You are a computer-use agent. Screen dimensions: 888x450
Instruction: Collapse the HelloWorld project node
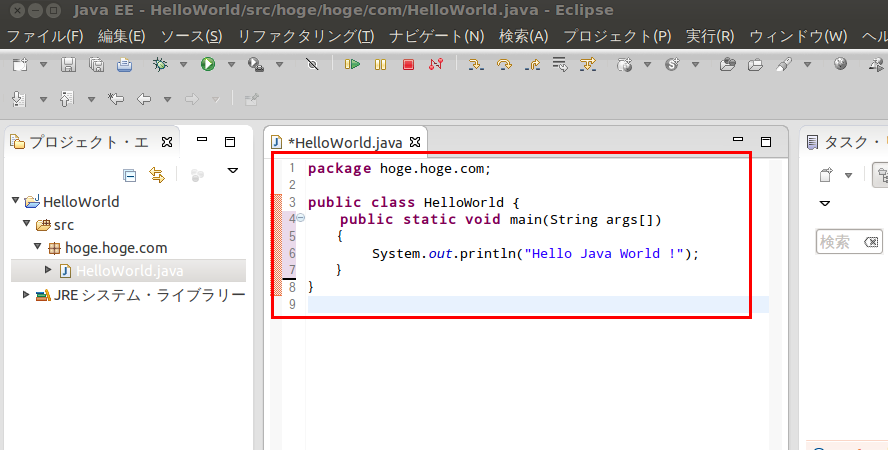point(16,200)
